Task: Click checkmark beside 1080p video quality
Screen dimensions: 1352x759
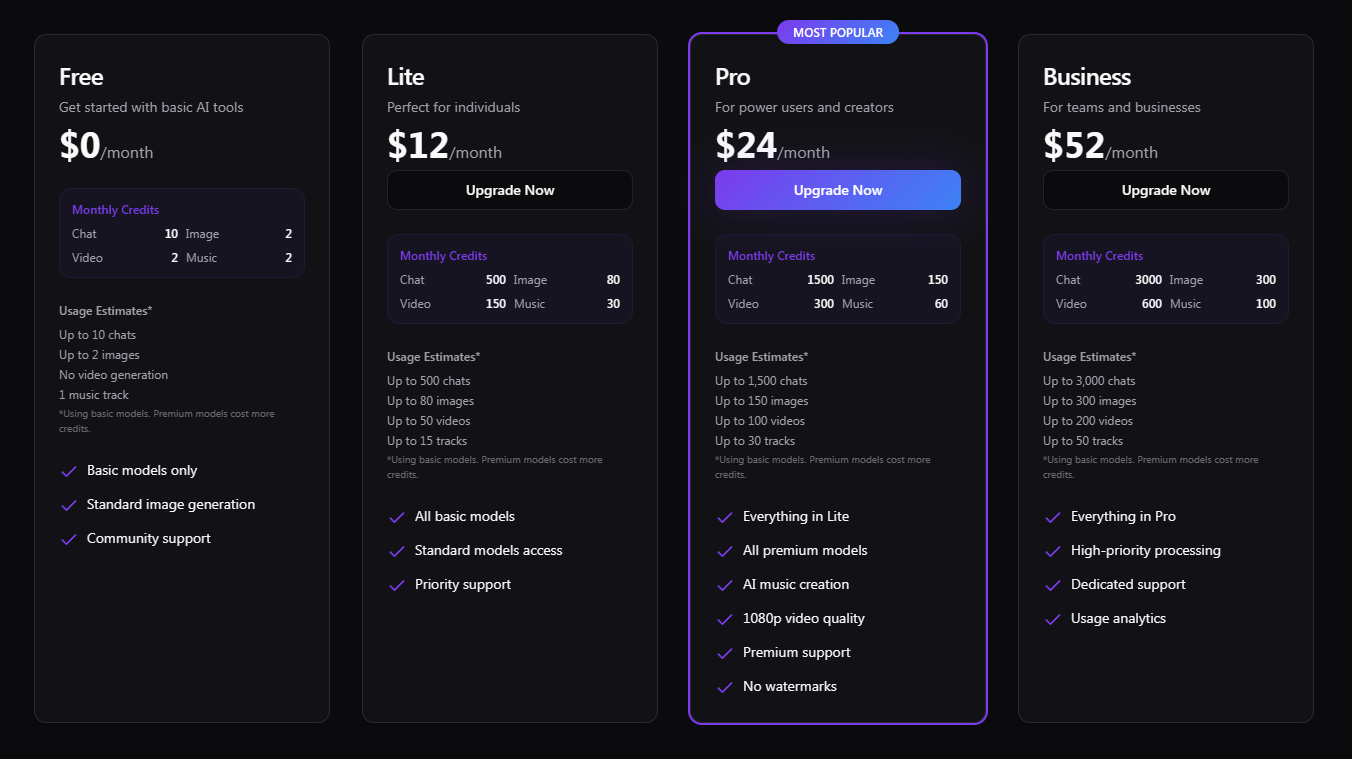Action: 725,619
